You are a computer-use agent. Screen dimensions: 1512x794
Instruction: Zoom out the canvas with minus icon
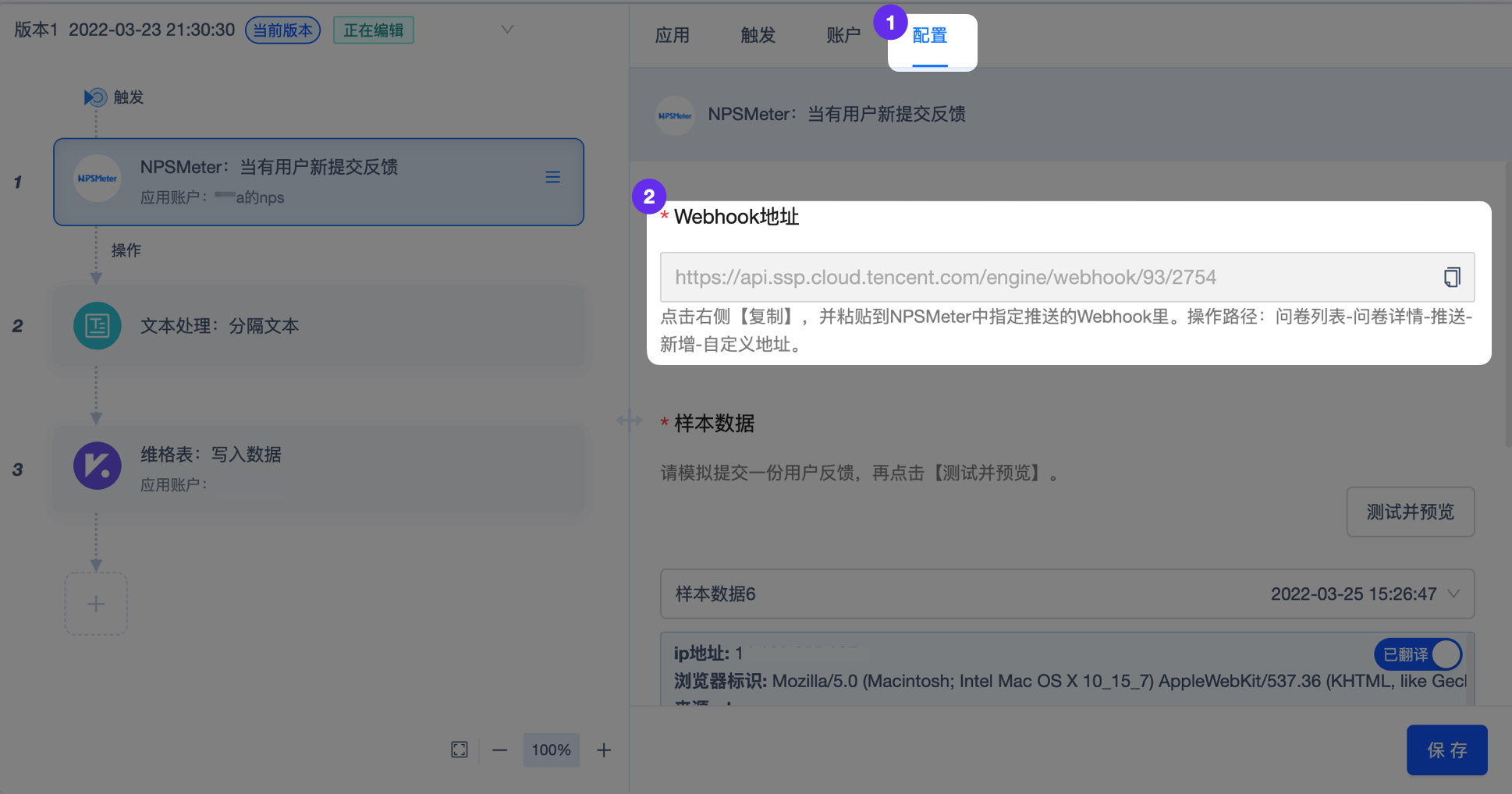(500, 750)
